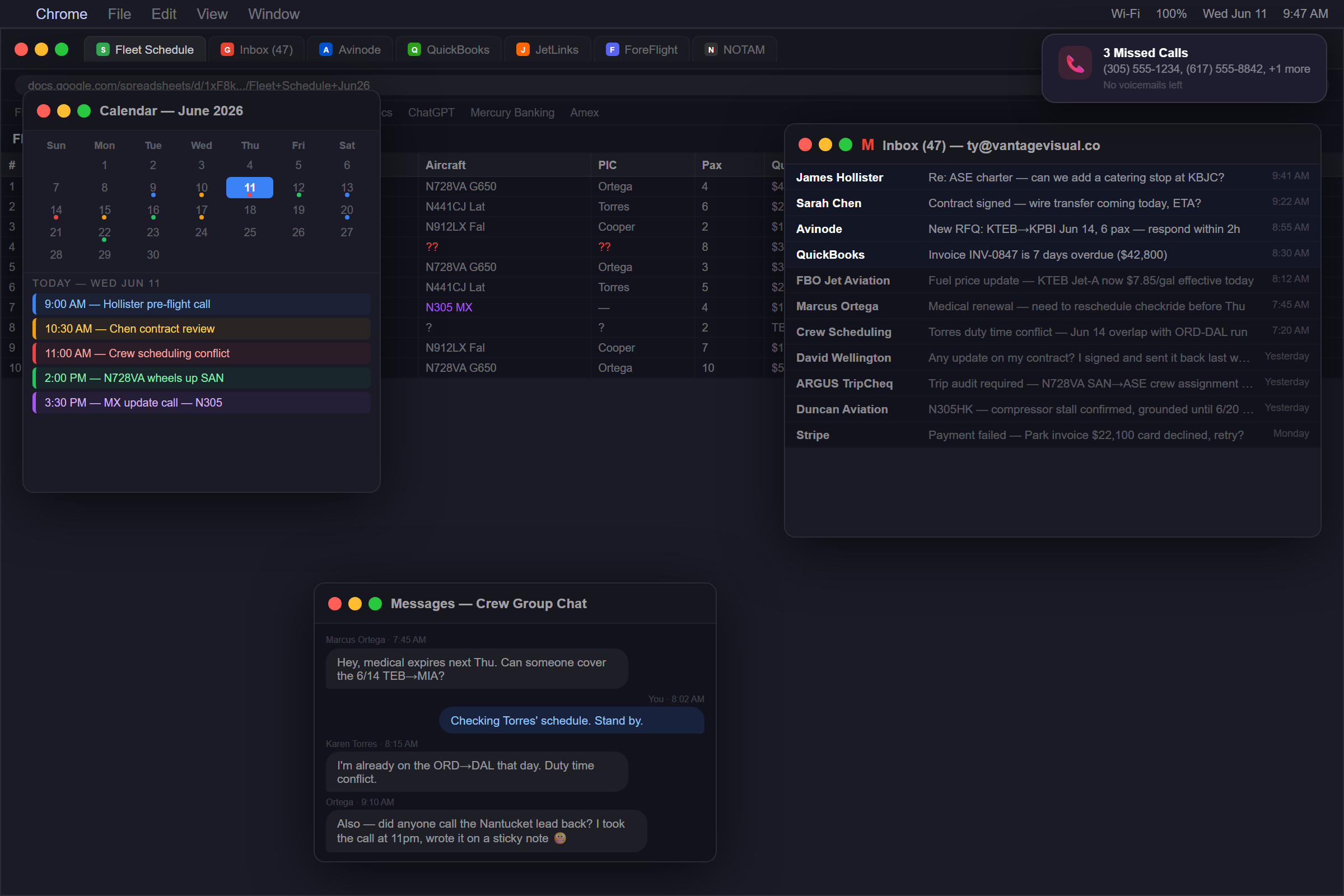This screenshot has width=1344, height=896.
Task: Click the 3 Missed Calls notification title
Action: pos(1145,53)
